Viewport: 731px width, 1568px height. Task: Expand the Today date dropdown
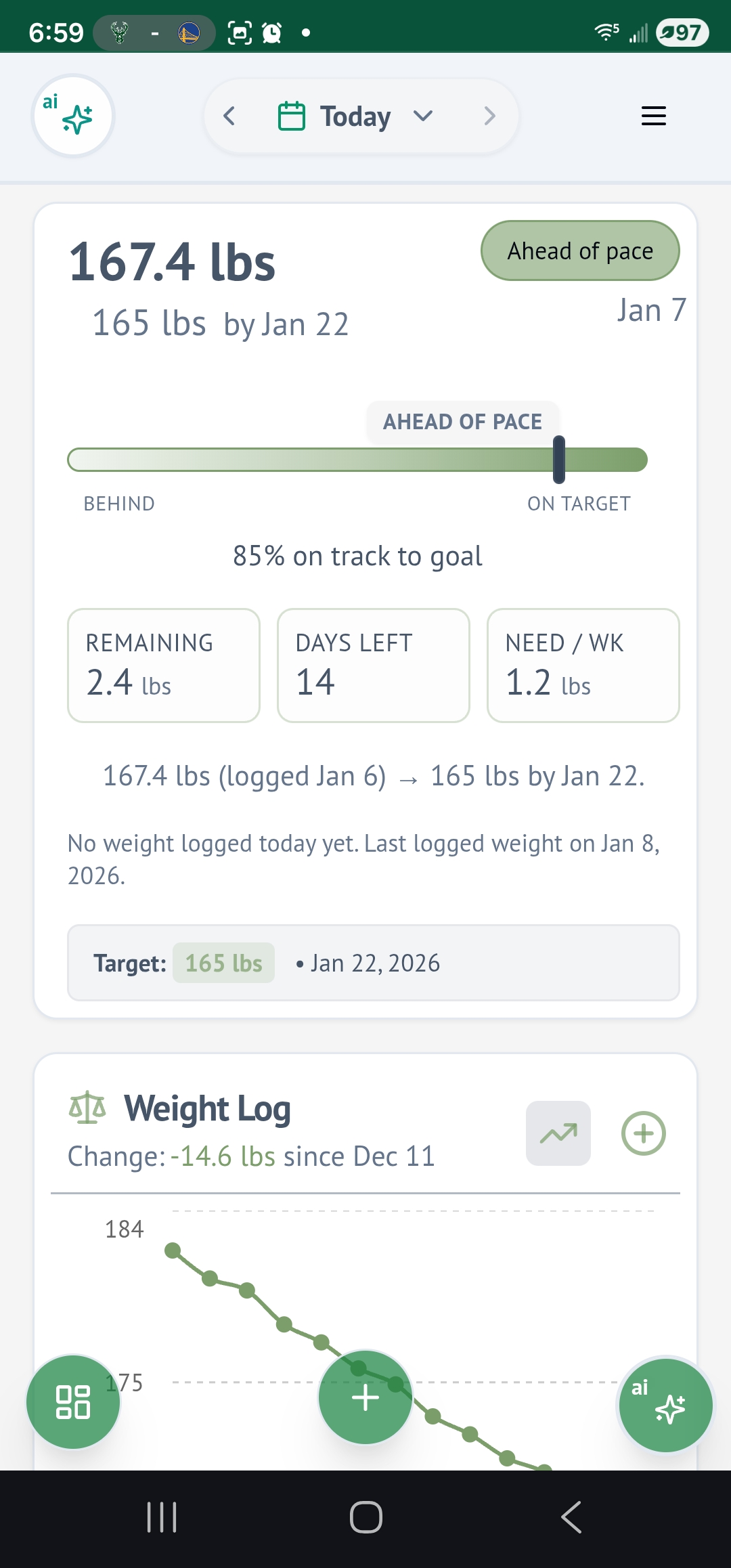423,116
